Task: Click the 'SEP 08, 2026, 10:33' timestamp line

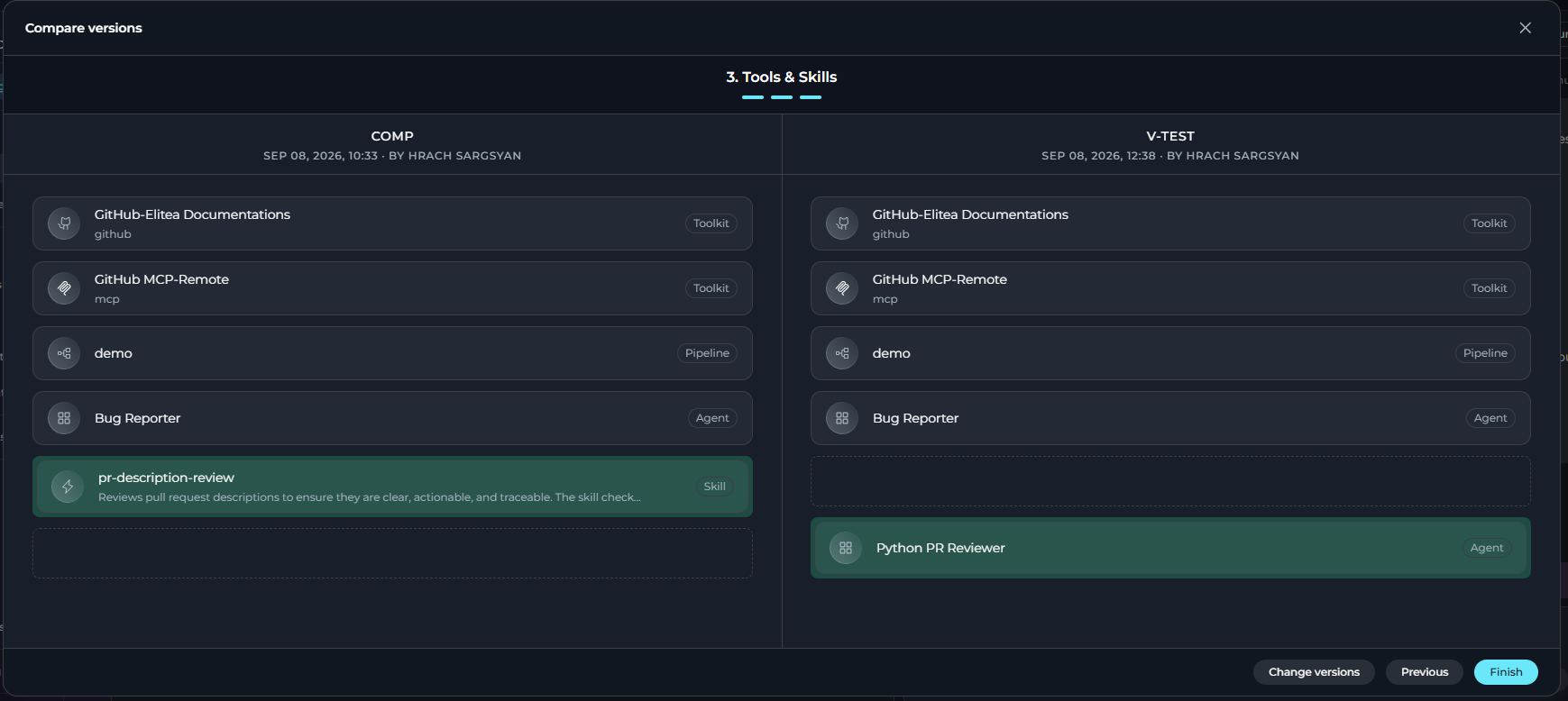Action: (392, 156)
